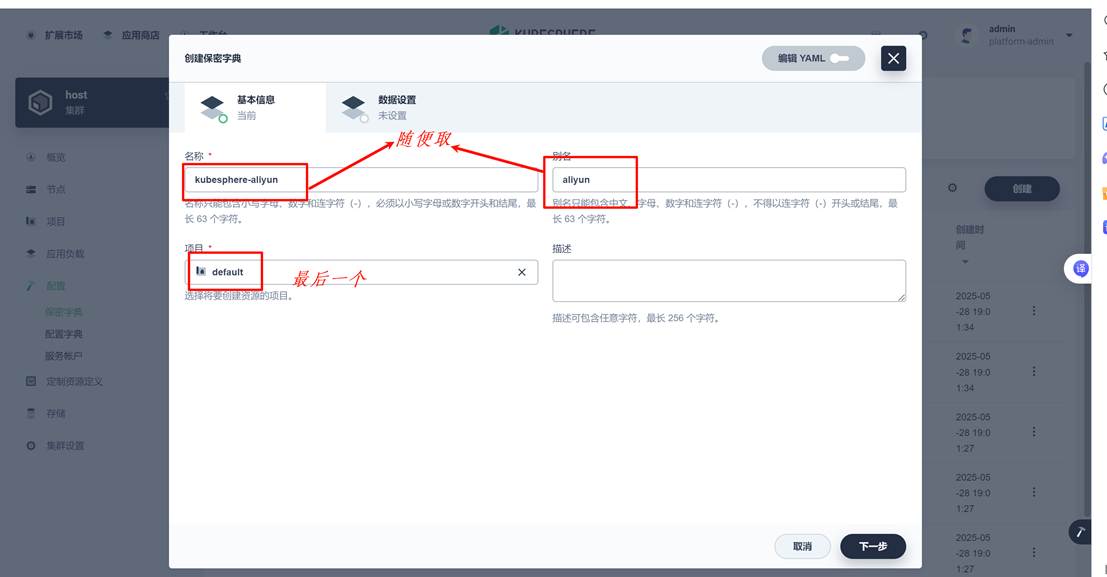This screenshot has width=1107, height=577.
Task: Switch to the 基本信息 tab
Action: click(256, 107)
